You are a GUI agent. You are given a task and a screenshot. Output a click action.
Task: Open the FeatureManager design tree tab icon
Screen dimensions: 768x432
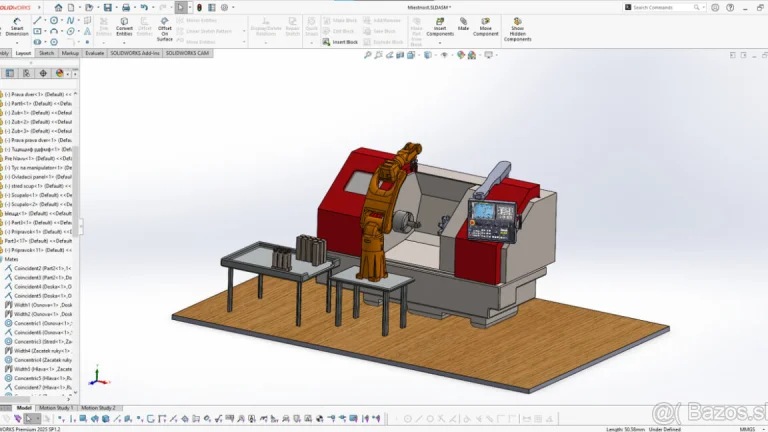click(x=10, y=73)
